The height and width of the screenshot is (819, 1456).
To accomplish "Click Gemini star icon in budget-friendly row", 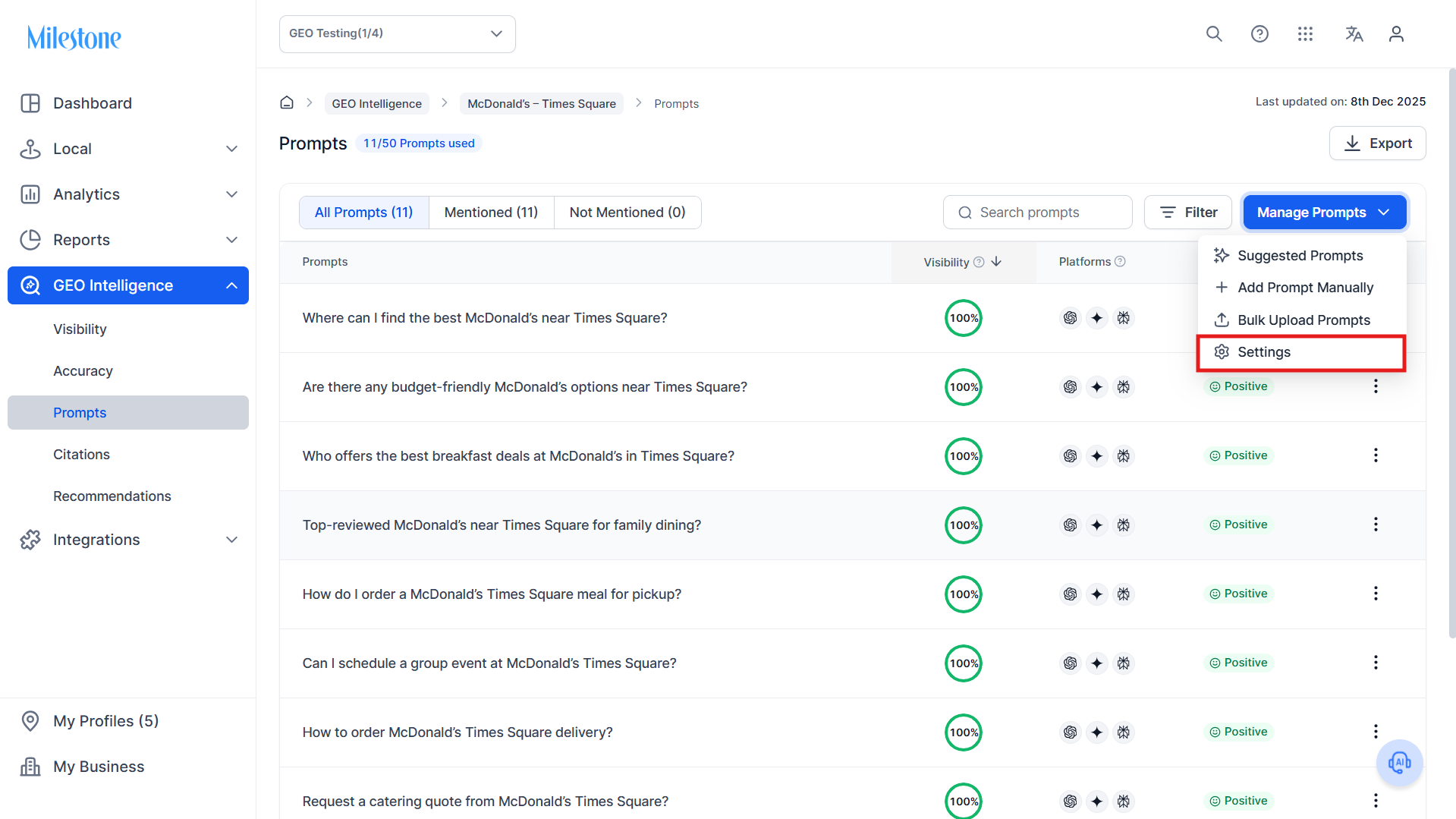I will pyautogui.click(x=1096, y=387).
